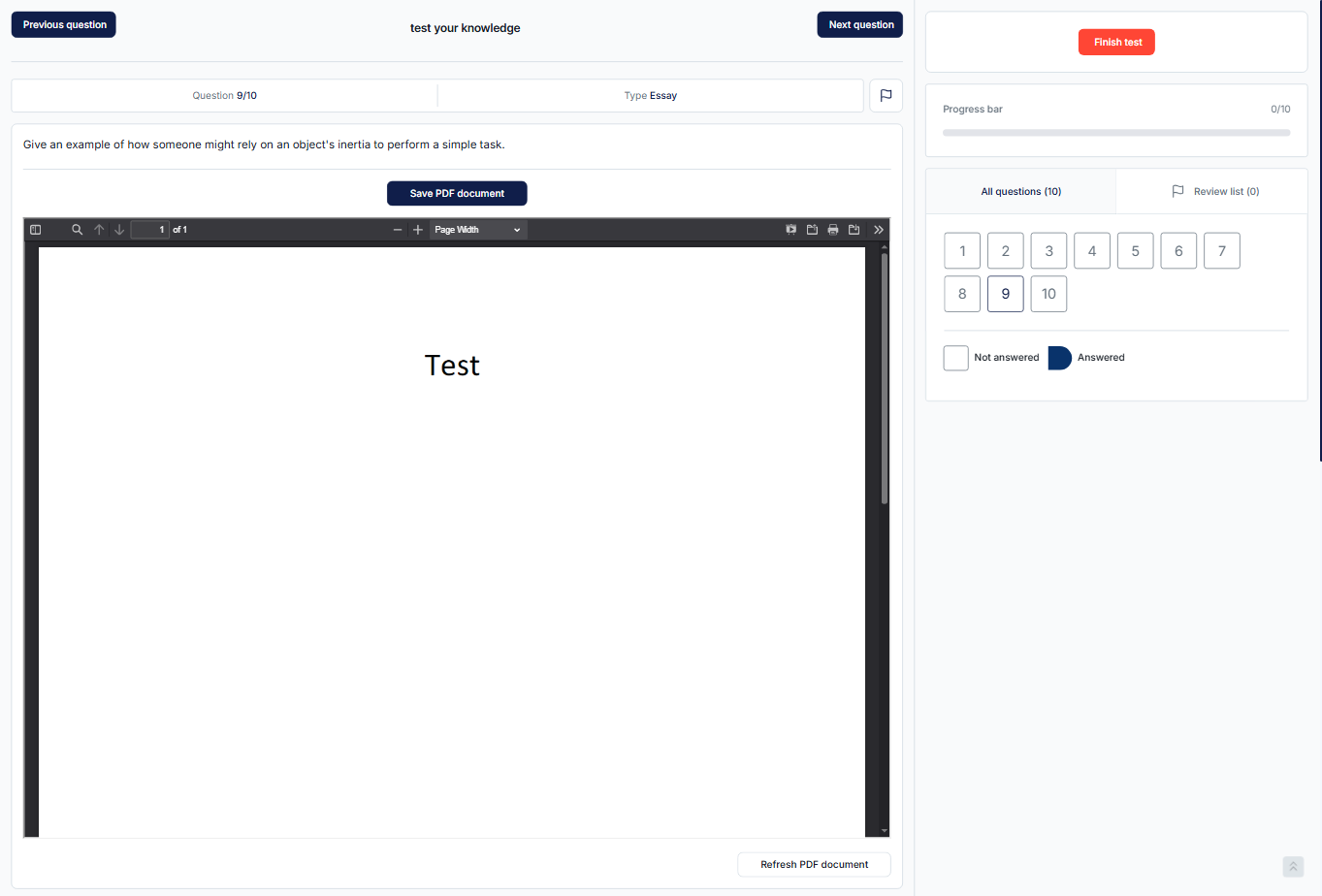Switch to Review list (0) tab
Viewport: 1322px width, 896px height.
tap(1212, 192)
